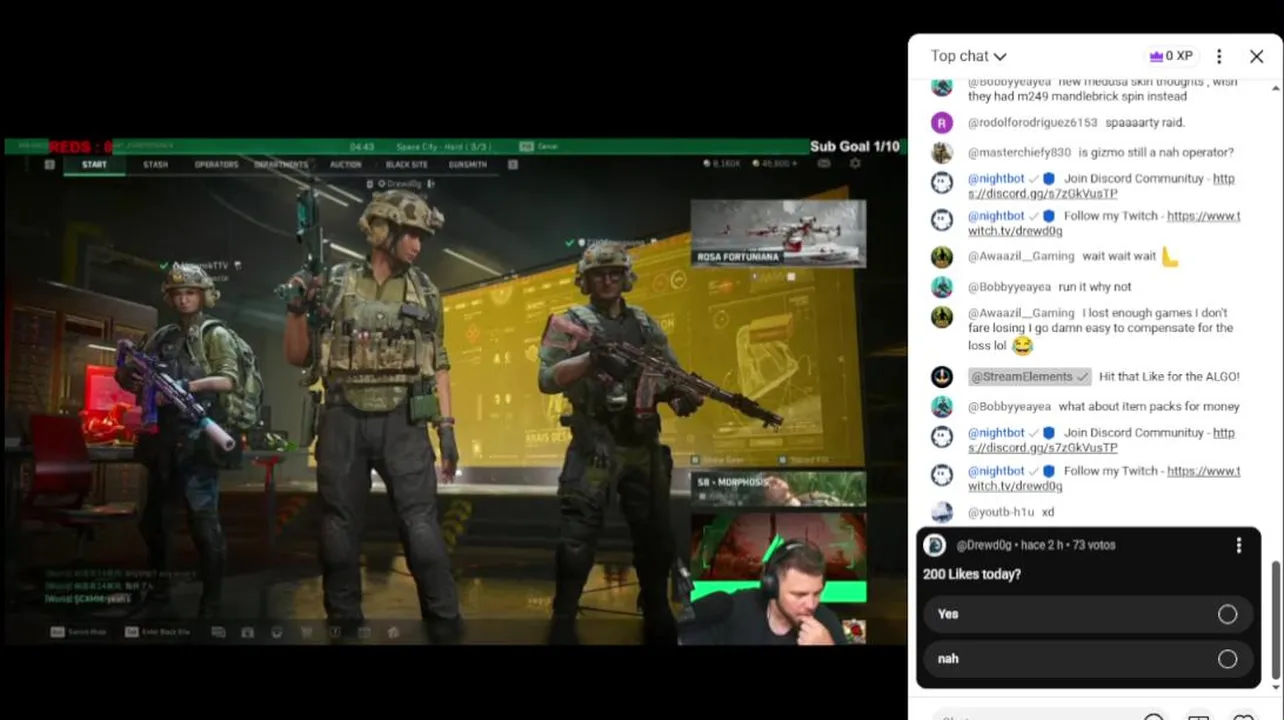Click Bobbyyeayea avatar beside 'run it why not'

942,287
